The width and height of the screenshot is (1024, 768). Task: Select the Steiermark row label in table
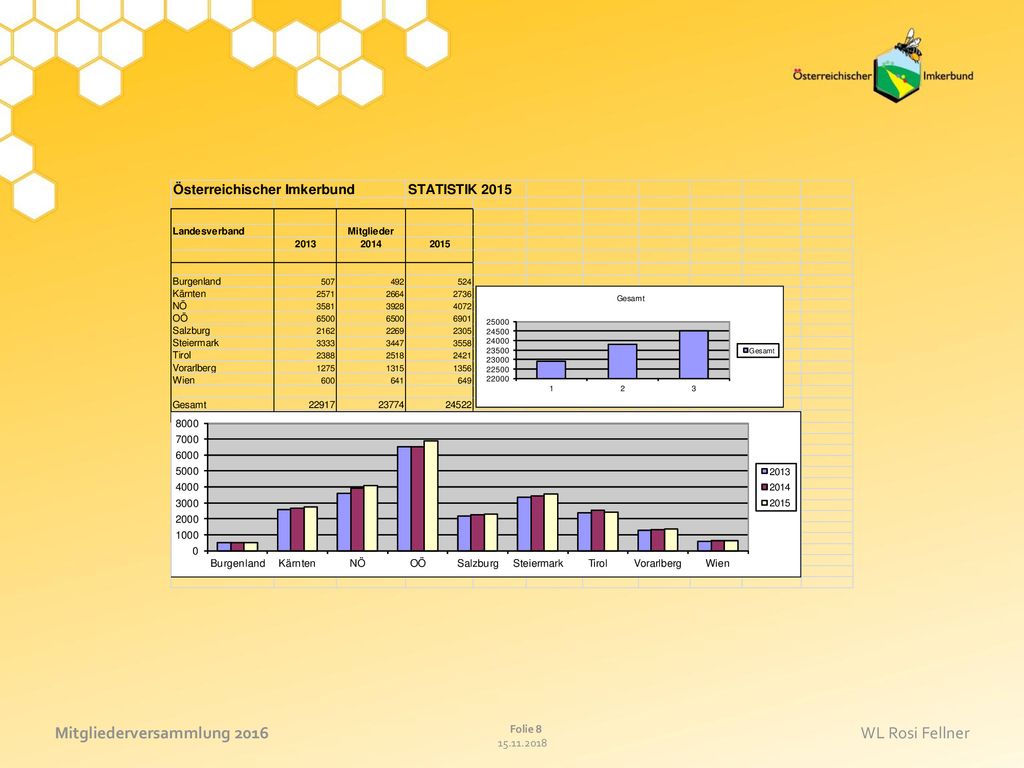(x=196, y=343)
